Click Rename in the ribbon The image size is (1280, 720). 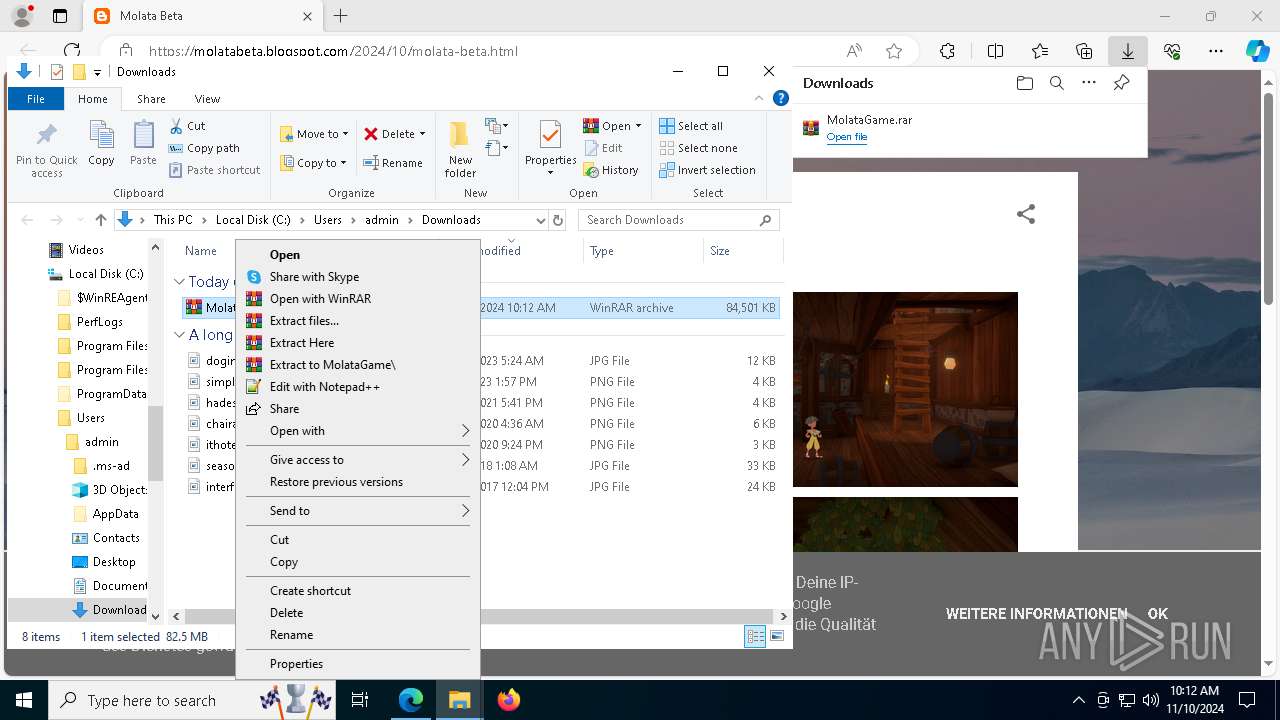point(393,163)
